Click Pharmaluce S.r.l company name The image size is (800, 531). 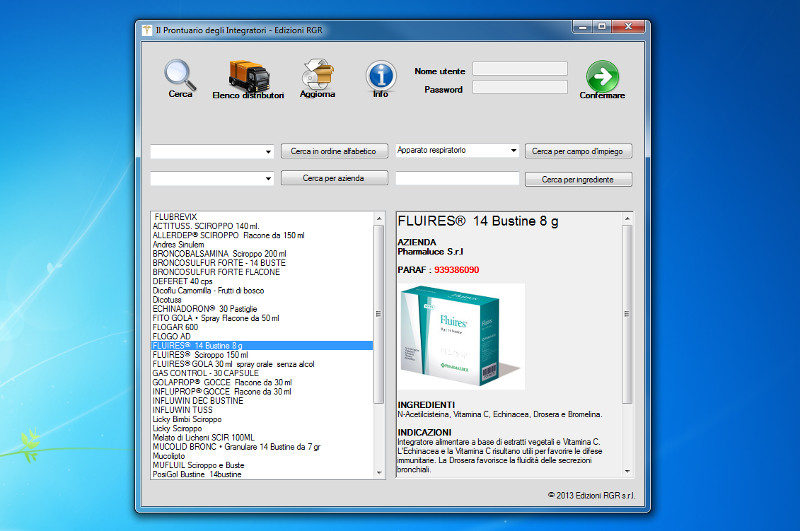tap(431, 251)
